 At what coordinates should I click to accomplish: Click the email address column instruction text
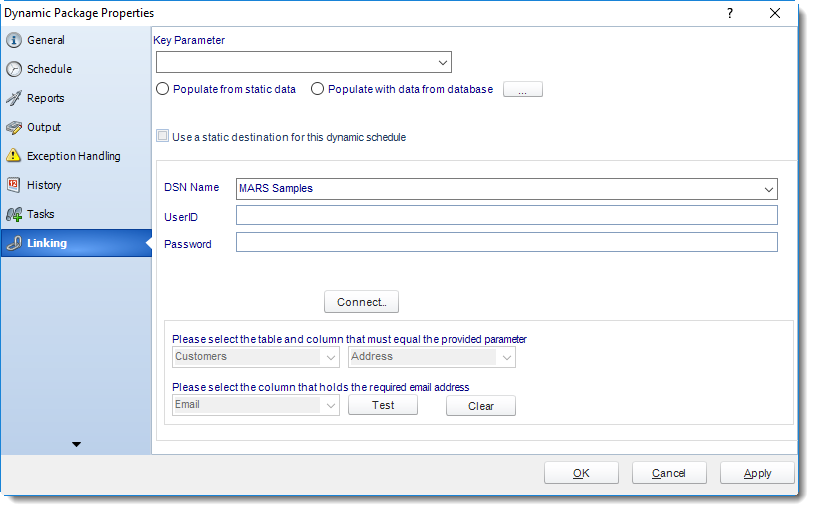click(321, 387)
